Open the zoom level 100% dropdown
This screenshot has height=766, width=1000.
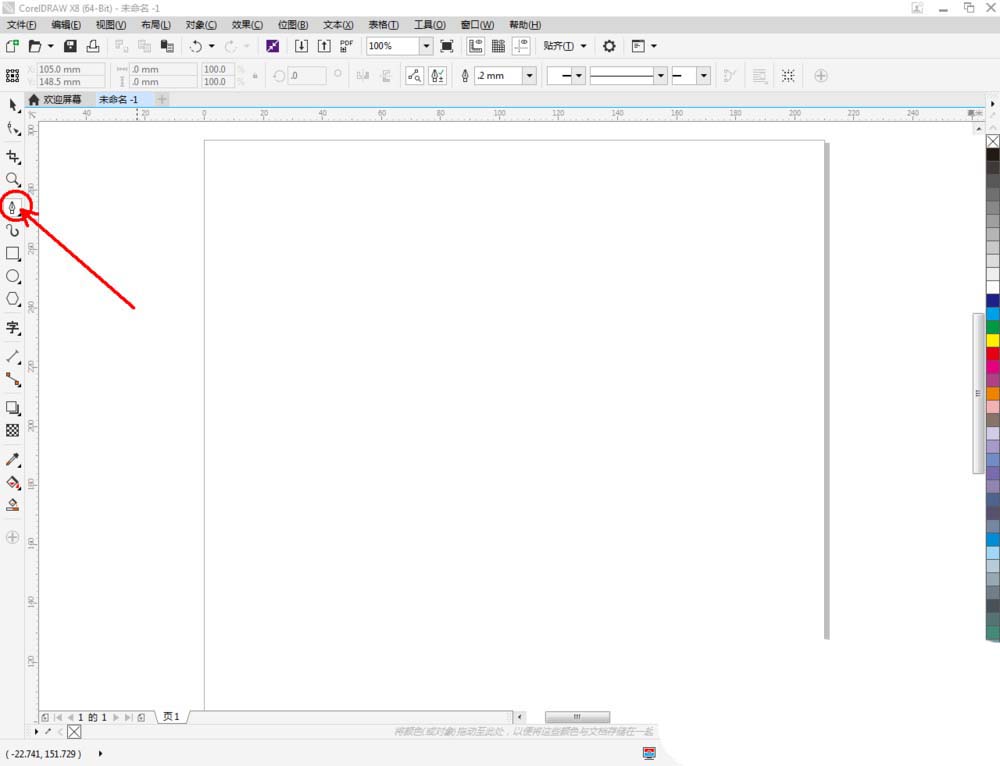426,46
